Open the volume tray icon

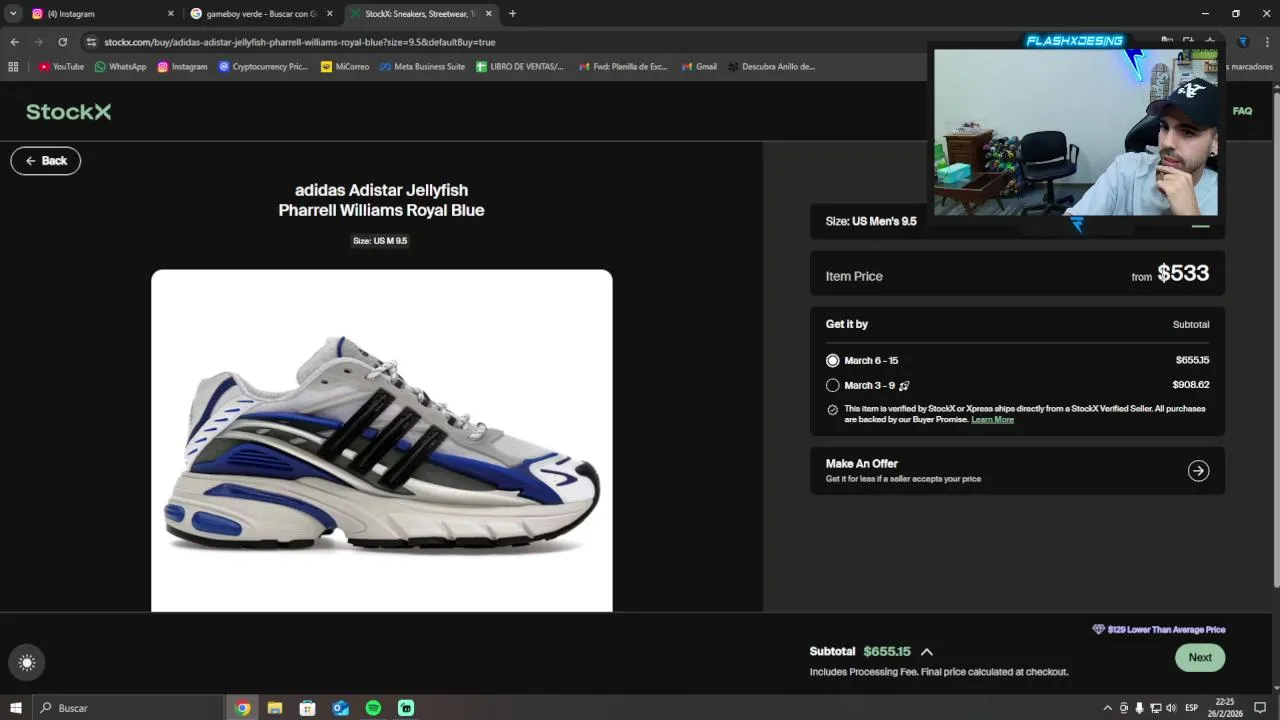1171,708
